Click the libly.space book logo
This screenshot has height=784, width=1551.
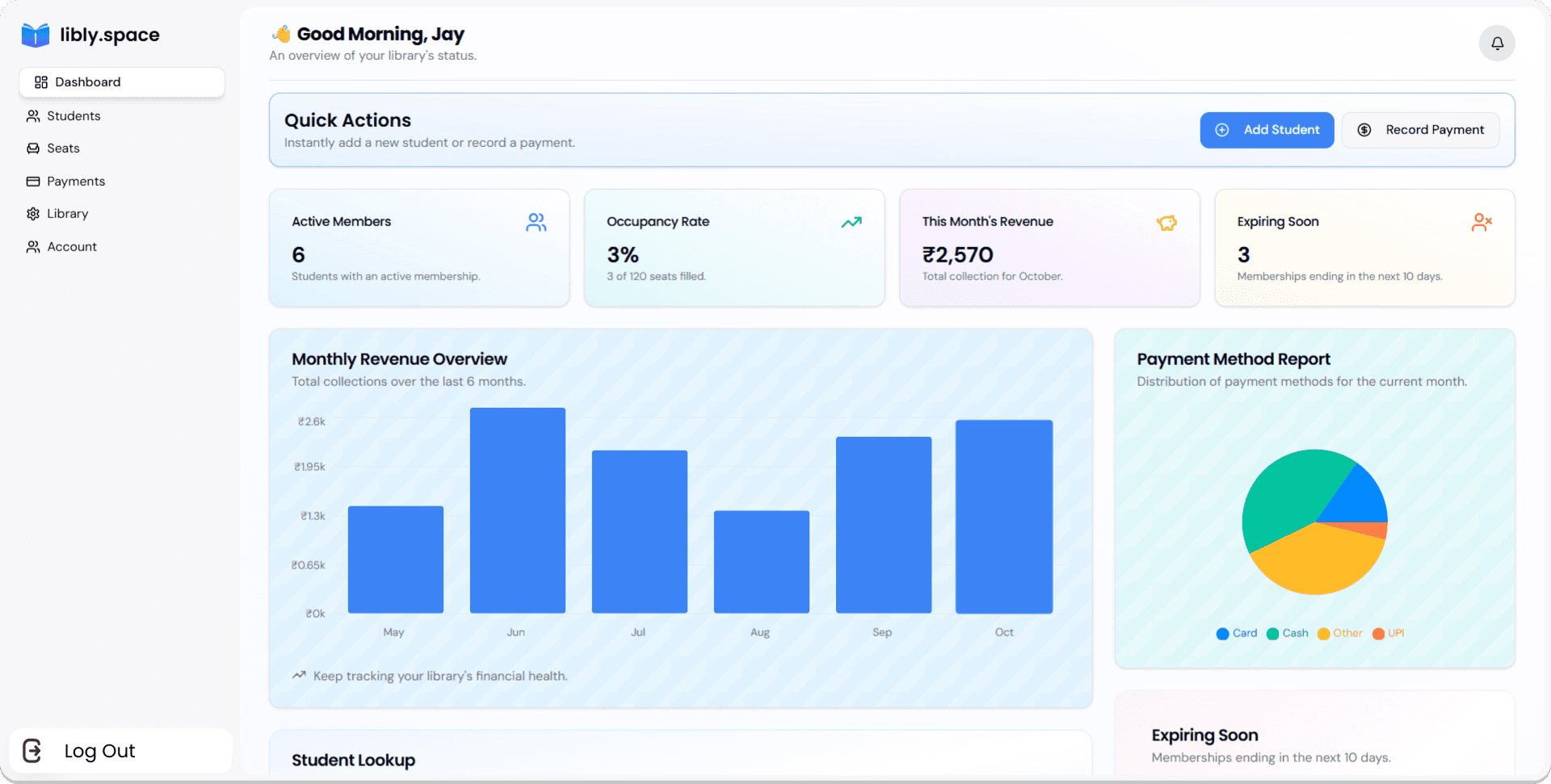[x=35, y=35]
